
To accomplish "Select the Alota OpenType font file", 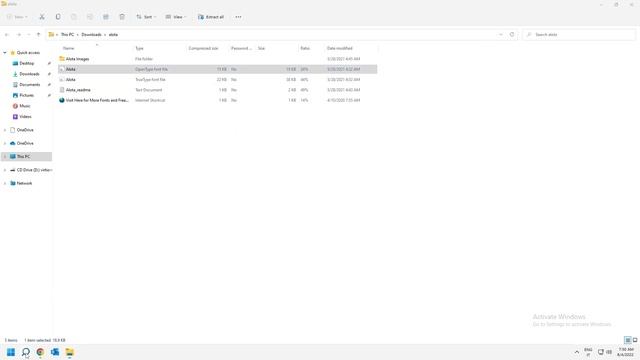I will [x=218, y=69].
